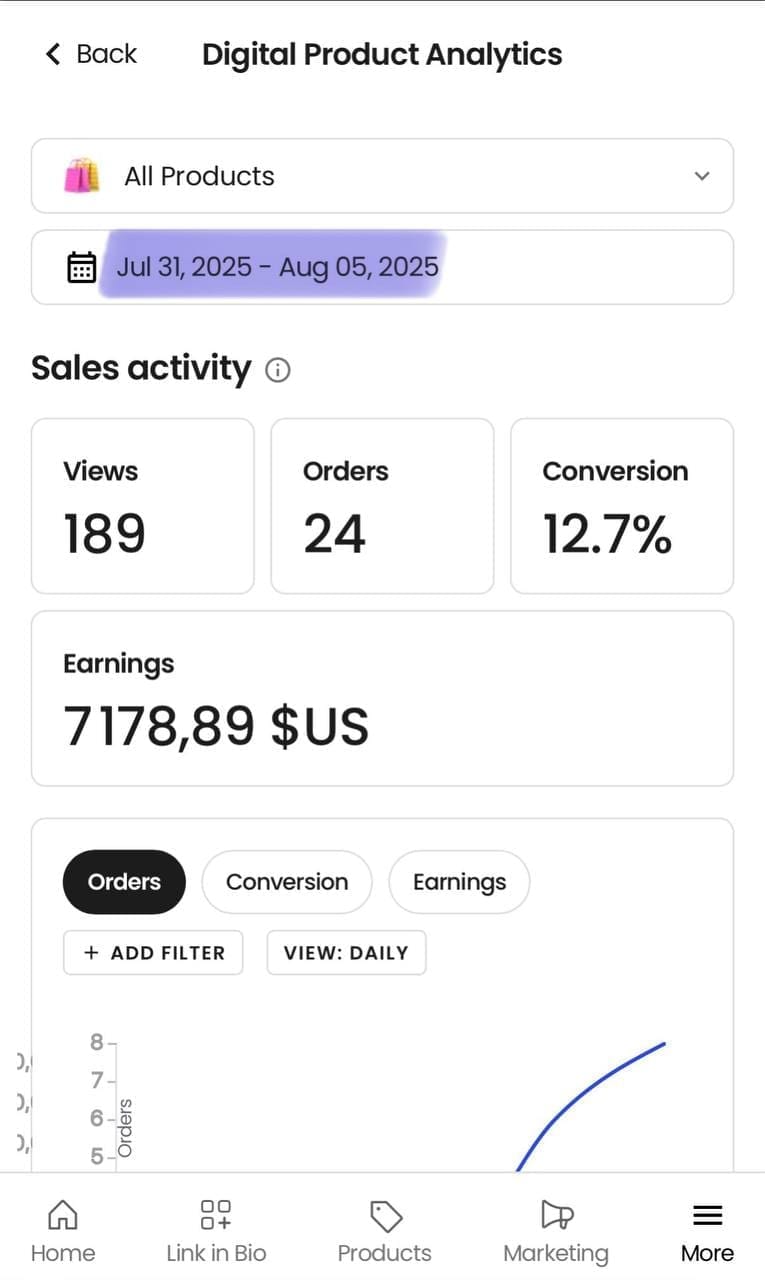Screen dimensions: 765x1280
Task: Select the Orders chart pill
Action: (x=124, y=882)
